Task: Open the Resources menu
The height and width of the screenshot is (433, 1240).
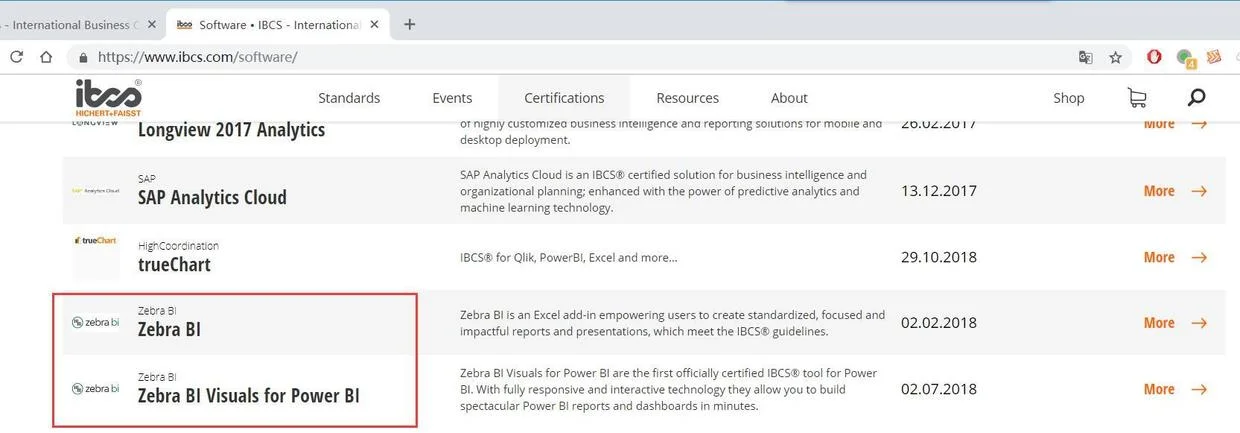Action: (687, 98)
